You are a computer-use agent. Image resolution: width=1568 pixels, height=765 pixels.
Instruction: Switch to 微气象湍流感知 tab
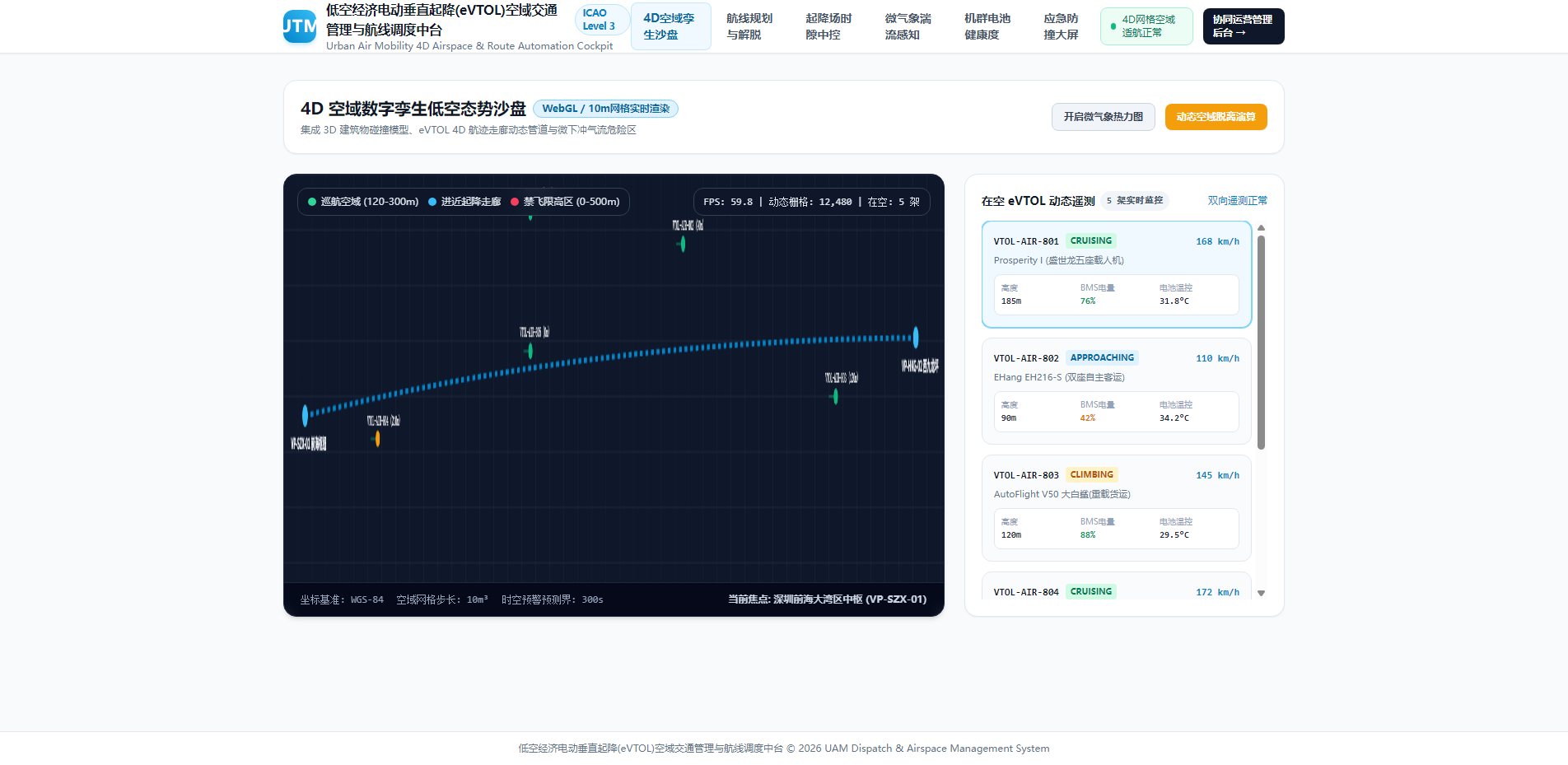point(908,26)
